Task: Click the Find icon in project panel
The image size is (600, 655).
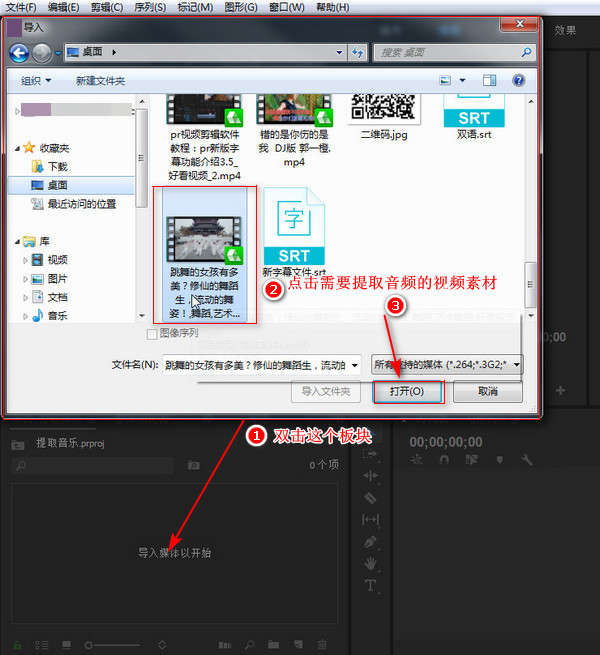Action: click(x=249, y=645)
